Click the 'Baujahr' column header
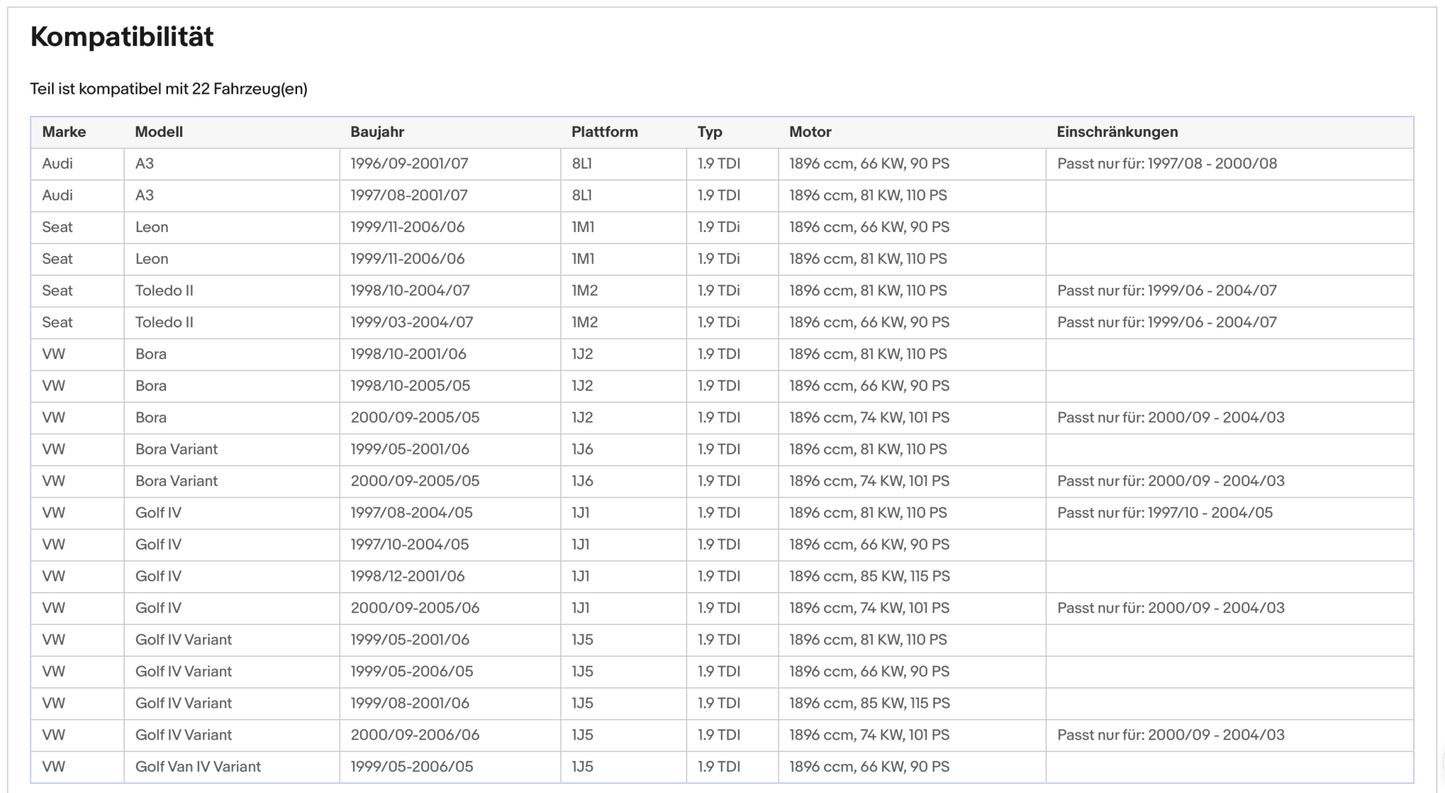Screen dimensions: 1445x793 click(x=377, y=132)
